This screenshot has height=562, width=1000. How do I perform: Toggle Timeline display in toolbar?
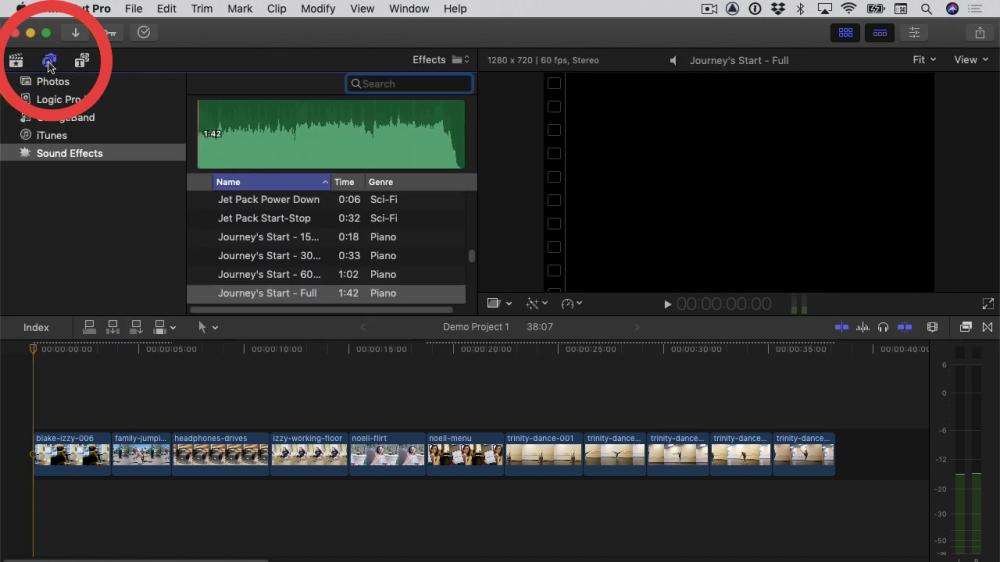click(x=879, y=33)
